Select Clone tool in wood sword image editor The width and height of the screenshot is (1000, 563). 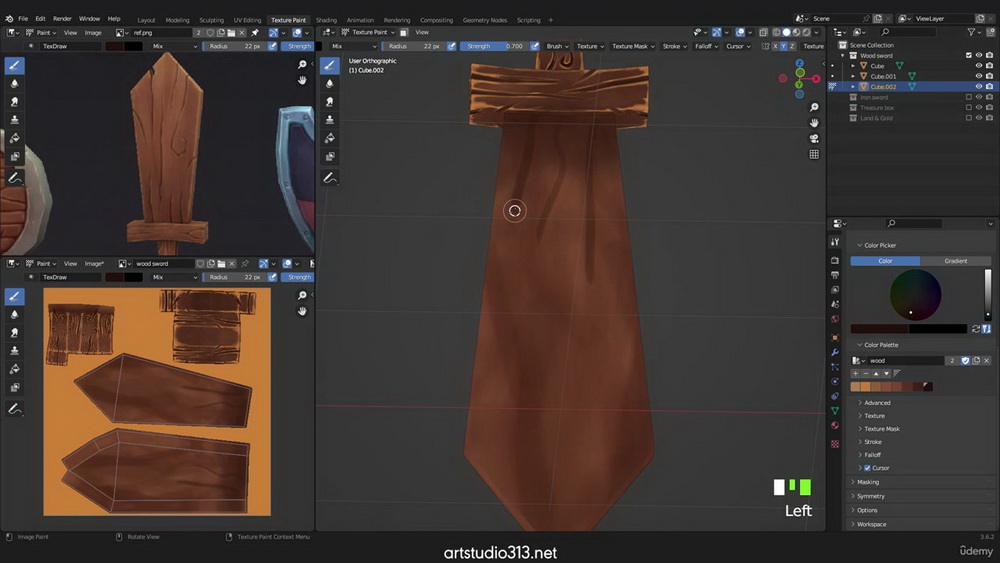tap(15, 351)
